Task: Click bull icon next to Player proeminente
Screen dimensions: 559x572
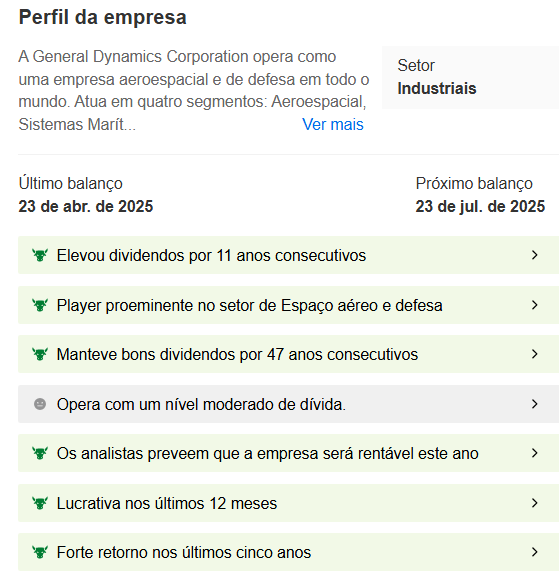Action: (40, 305)
